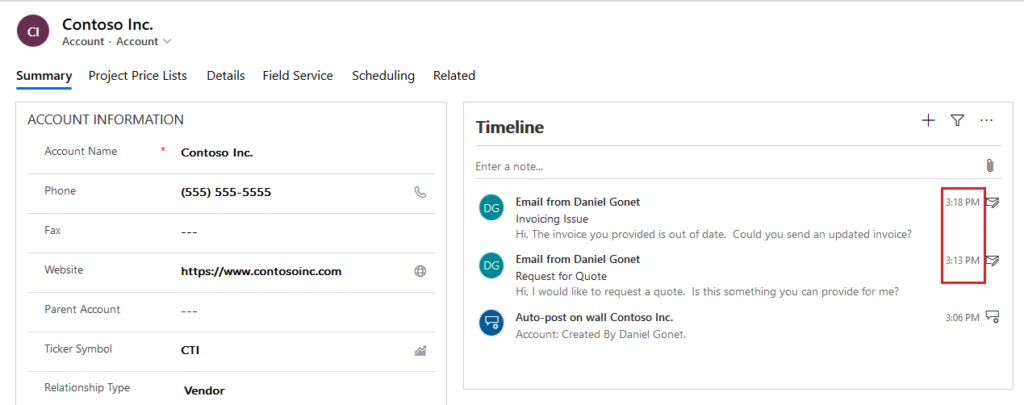This screenshot has height=405, width=1024.
Task: Click email icon beside 3:18 PM
Action: 993,202
